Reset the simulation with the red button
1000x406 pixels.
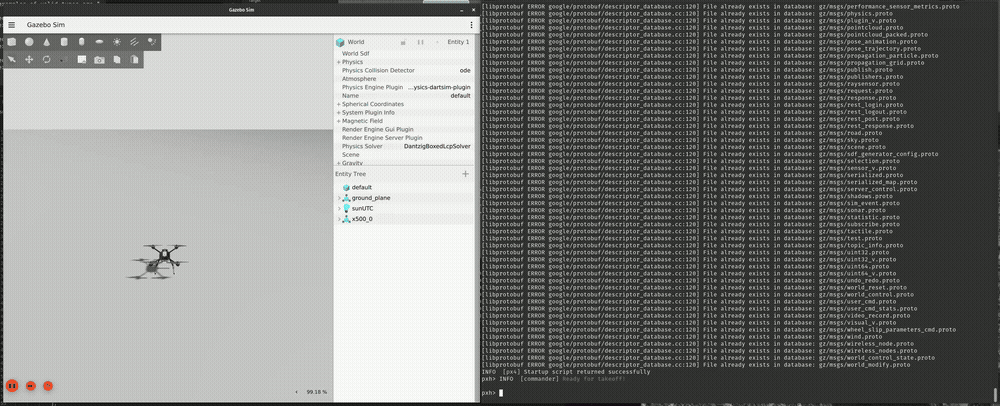pos(48,385)
